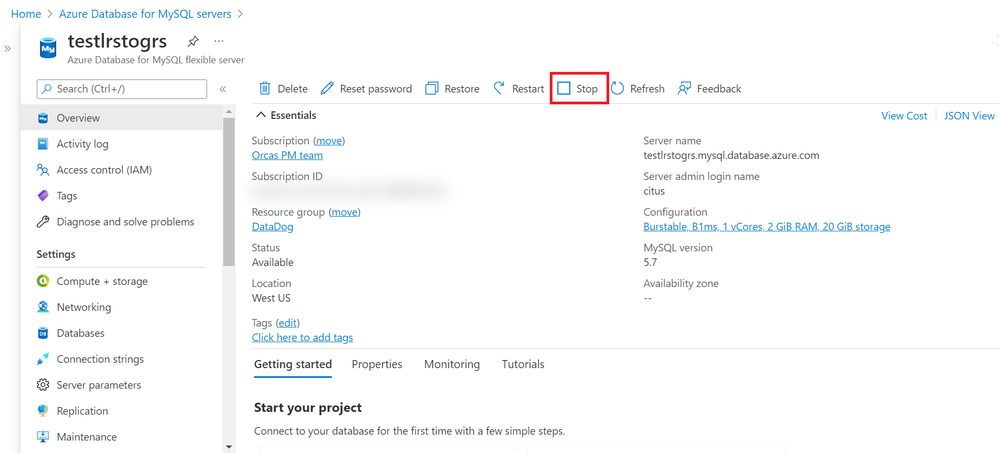This screenshot has height=453, width=999.
Task: Click the MySQL server icon beside title
Action: tap(48, 47)
